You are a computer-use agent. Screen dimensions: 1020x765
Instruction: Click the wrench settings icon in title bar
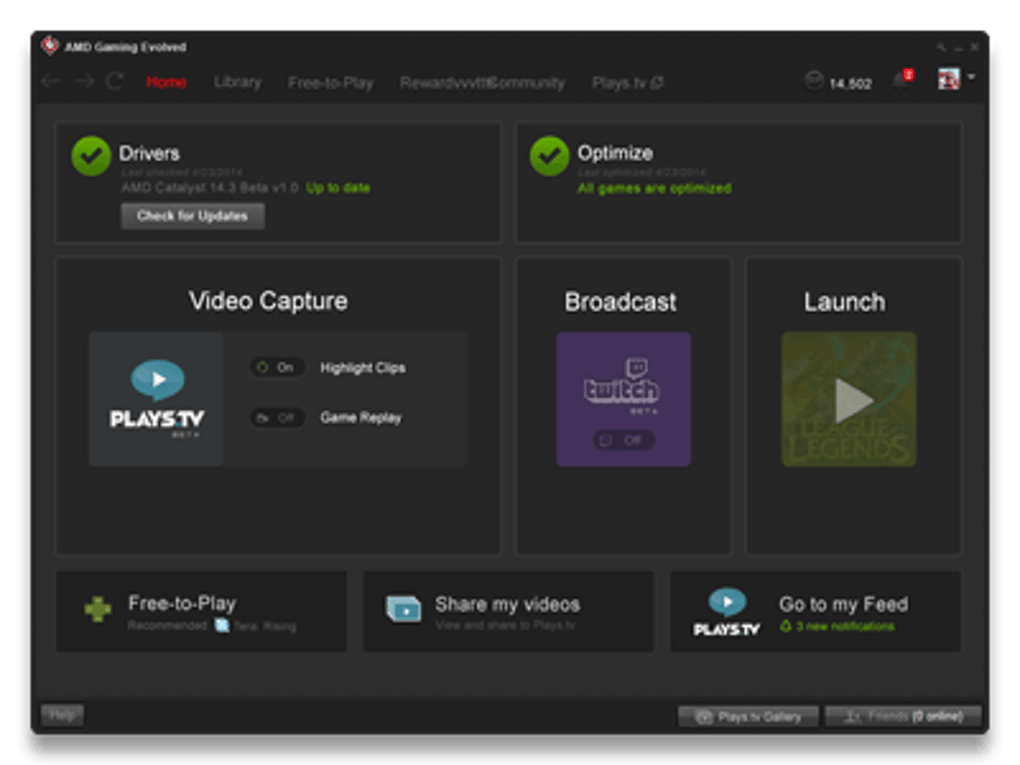tap(941, 47)
